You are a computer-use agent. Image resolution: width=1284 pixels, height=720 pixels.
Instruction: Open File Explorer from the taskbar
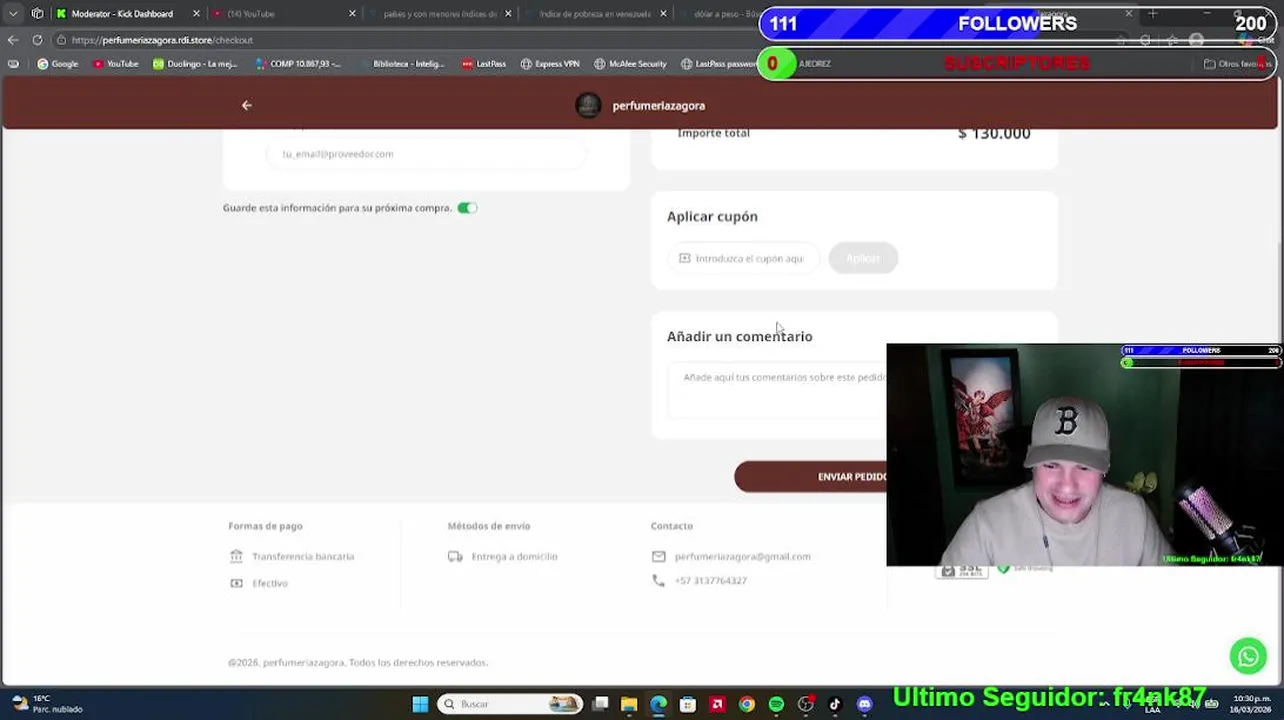point(629,704)
